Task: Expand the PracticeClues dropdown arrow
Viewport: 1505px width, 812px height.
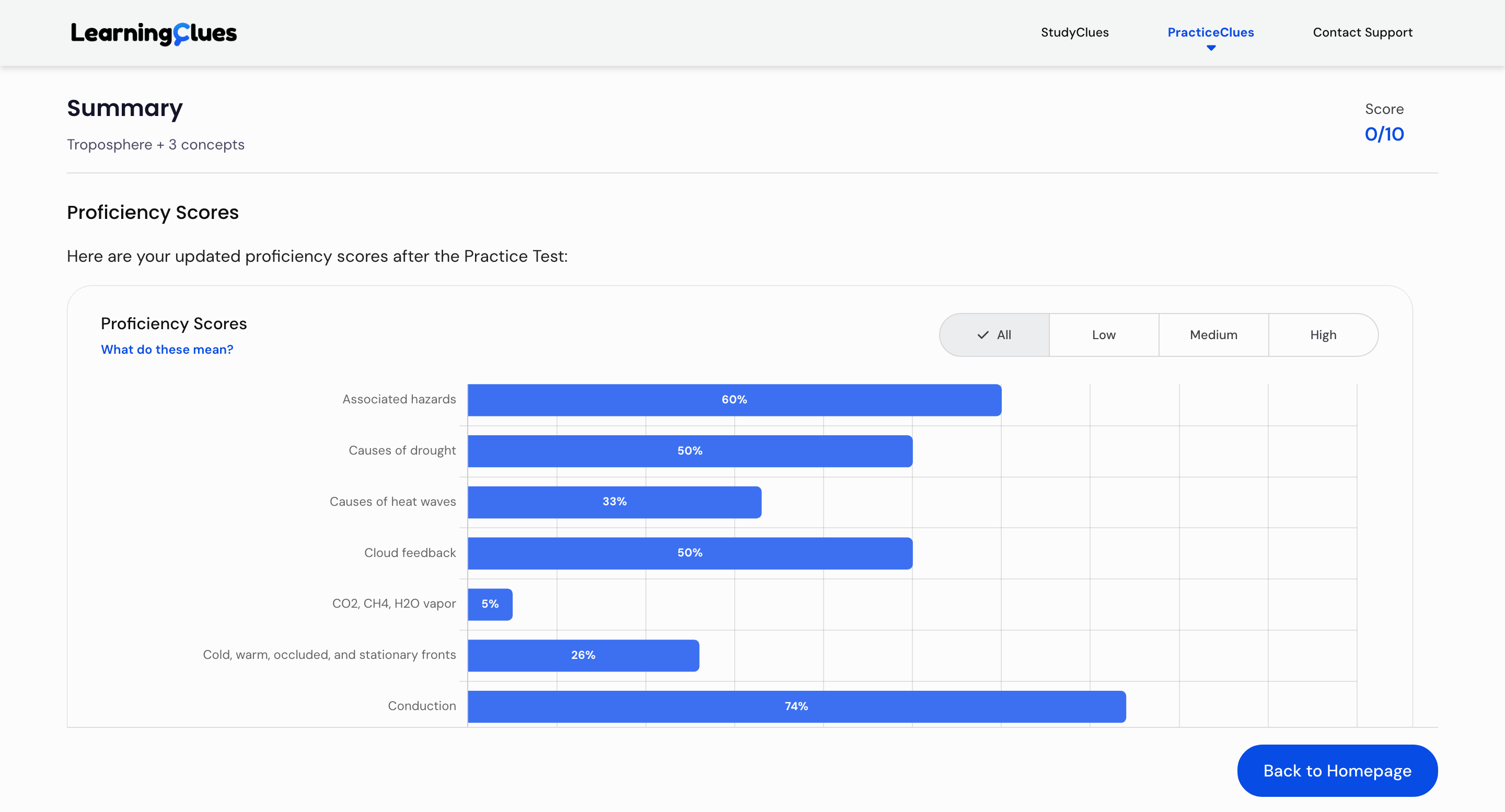Action: pos(1211,48)
